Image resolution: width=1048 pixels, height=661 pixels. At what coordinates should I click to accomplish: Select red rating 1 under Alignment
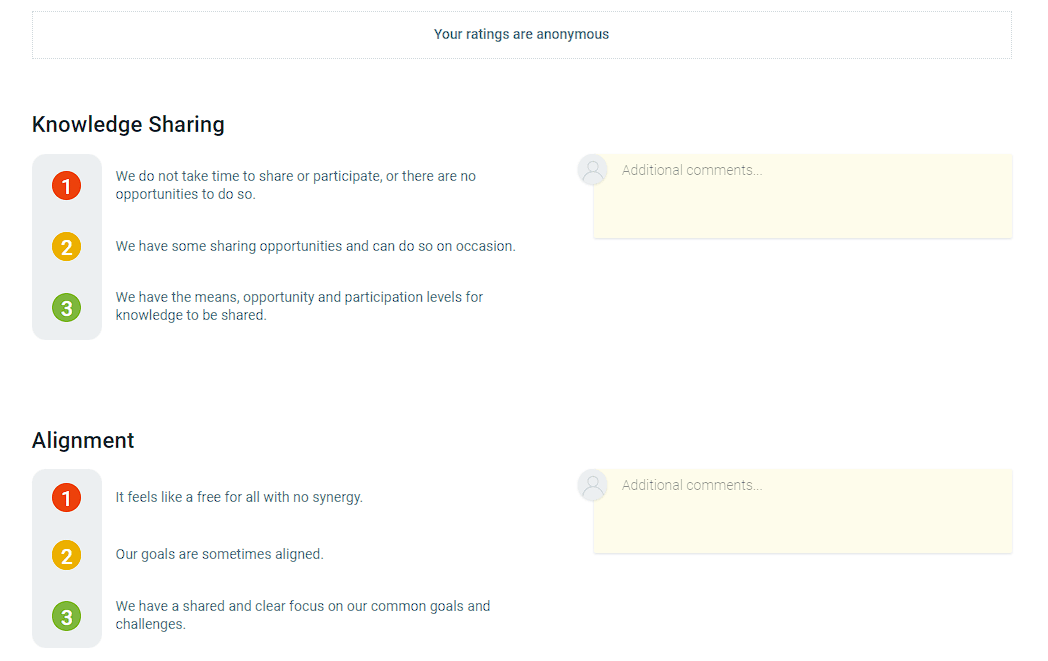point(67,498)
